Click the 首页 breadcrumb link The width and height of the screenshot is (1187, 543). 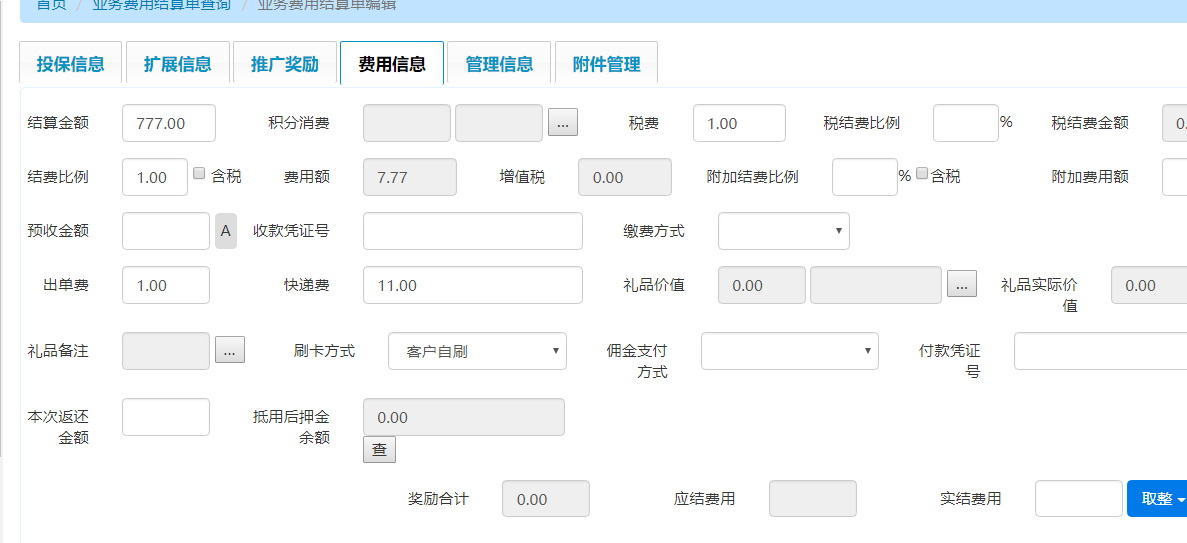[51, 5]
